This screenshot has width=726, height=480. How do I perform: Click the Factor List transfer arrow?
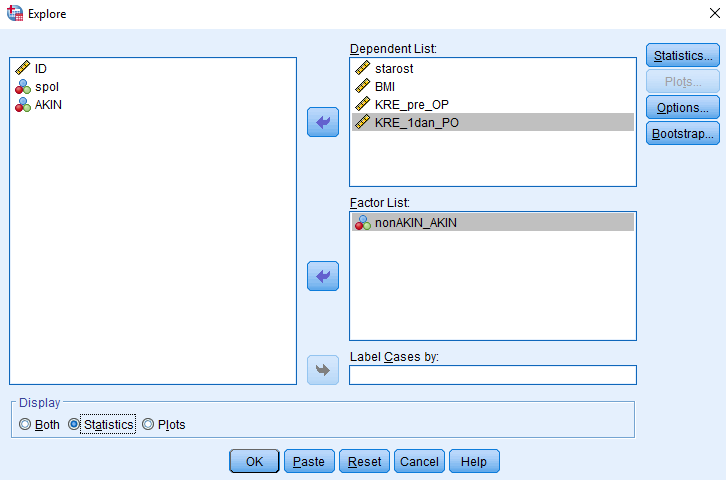click(x=323, y=276)
